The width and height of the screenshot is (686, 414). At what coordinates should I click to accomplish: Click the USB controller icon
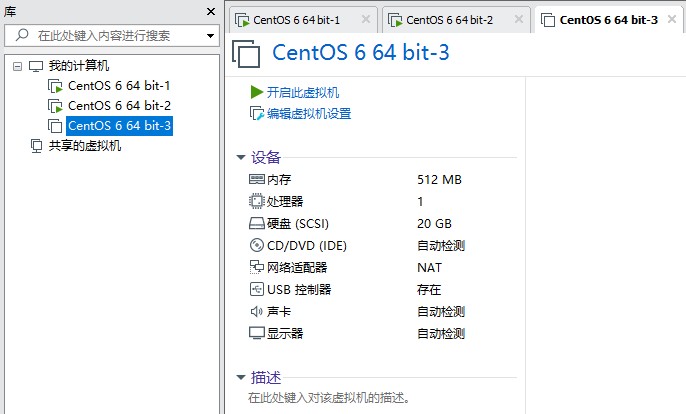[257, 289]
